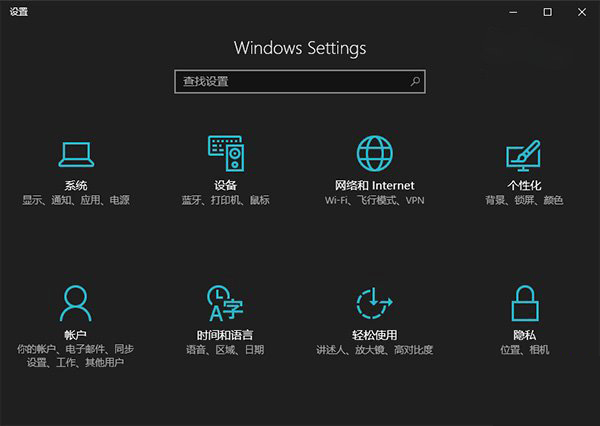Select the 系统 category title
Screen dimensions: 600x426
click(76, 186)
